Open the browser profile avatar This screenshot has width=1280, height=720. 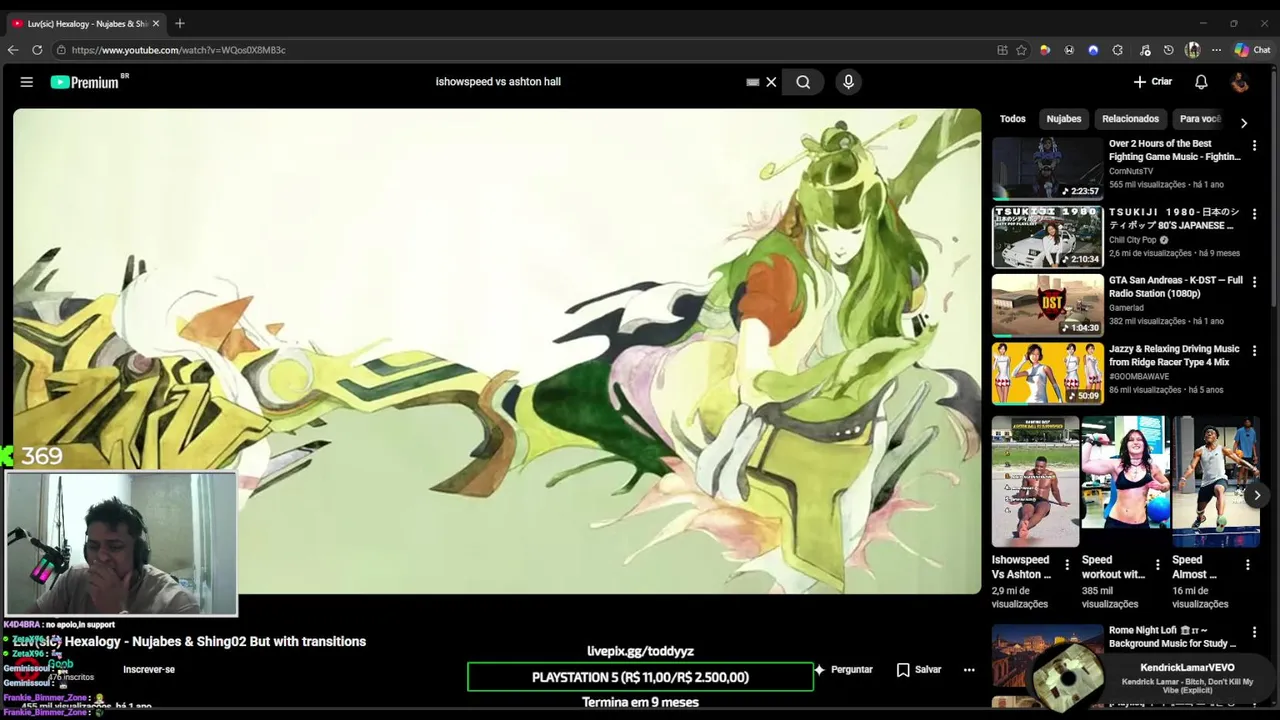(x=1192, y=50)
